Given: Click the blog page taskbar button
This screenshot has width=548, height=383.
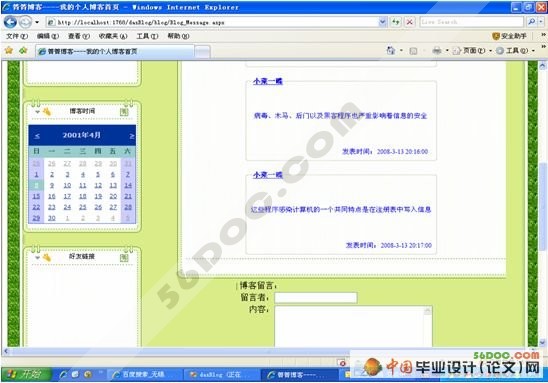Looking at the screenshot, I should click(x=300, y=375).
